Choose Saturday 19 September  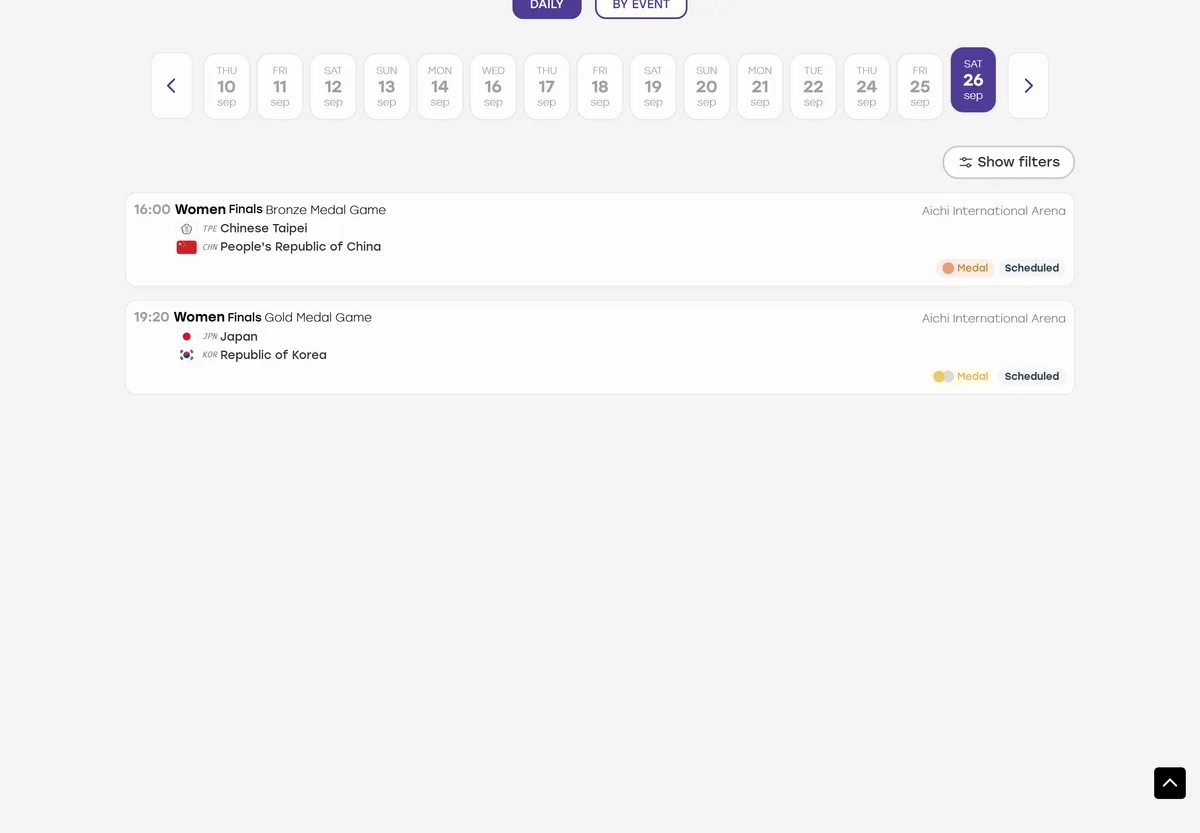(x=653, y=86)
